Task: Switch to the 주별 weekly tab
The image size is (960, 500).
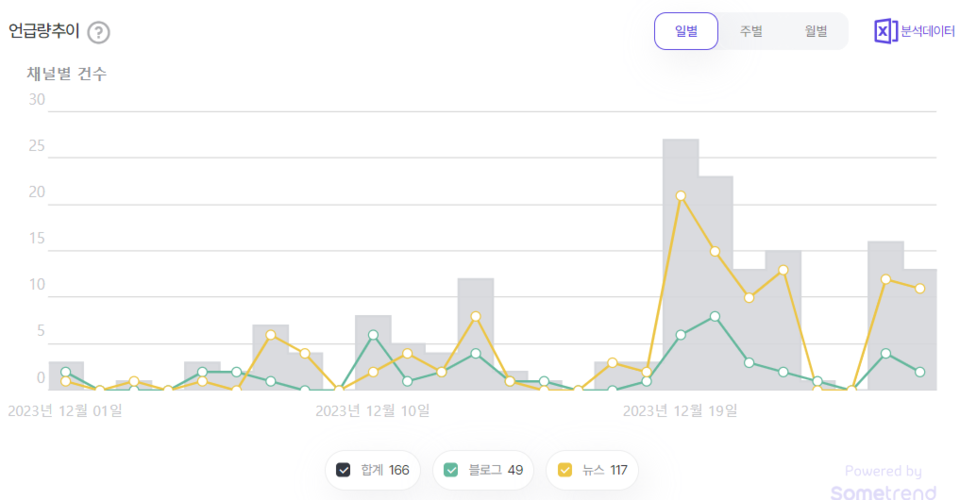Action: coord(751,31)
